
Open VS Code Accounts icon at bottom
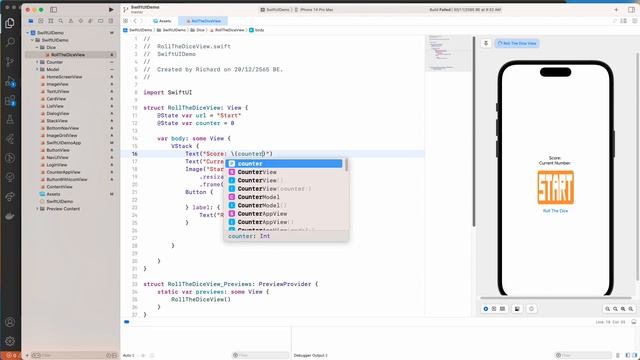click(x=10, y=322)
